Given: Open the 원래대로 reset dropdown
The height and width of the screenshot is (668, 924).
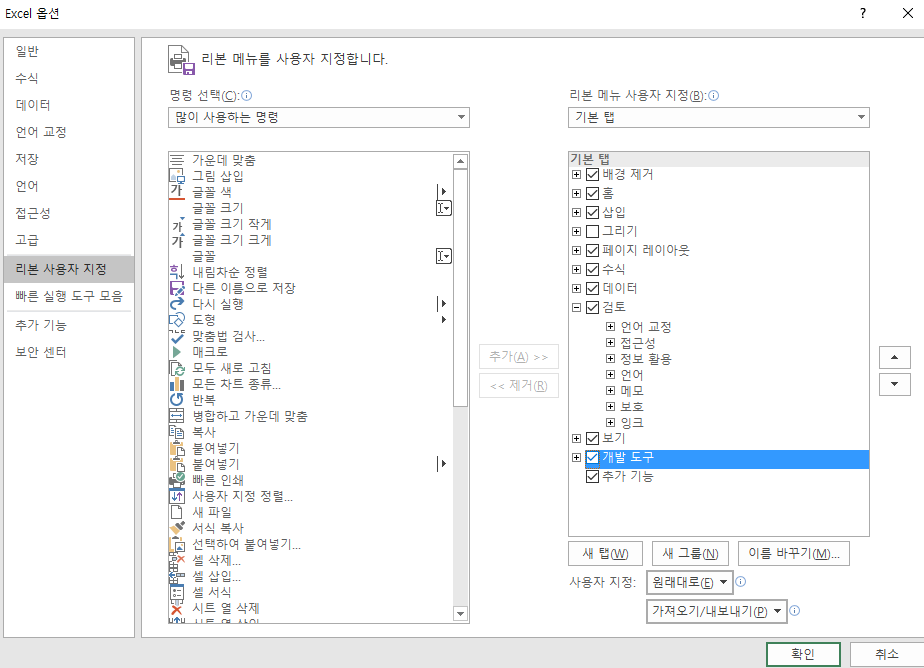Looking at the screenshot, I should 689,582.
